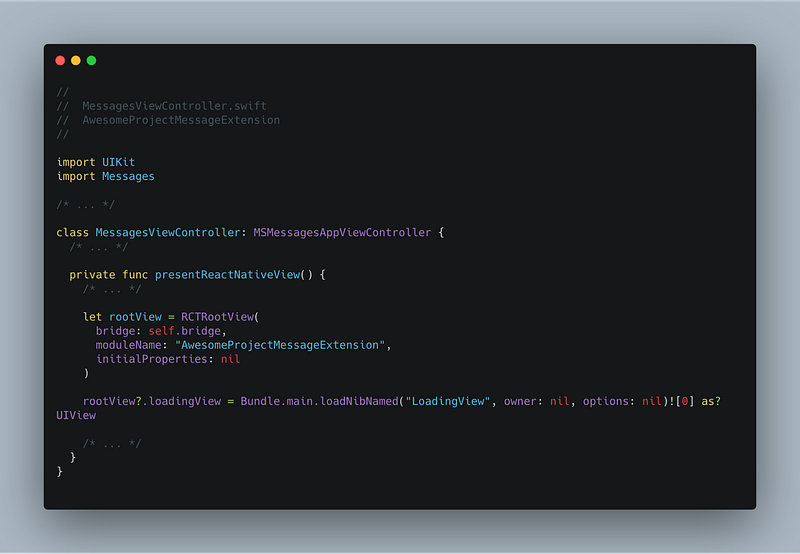Click the MessagesViewController.swift comment line
The width and height of the screenshot is (800, 554).
click(161, 106)
